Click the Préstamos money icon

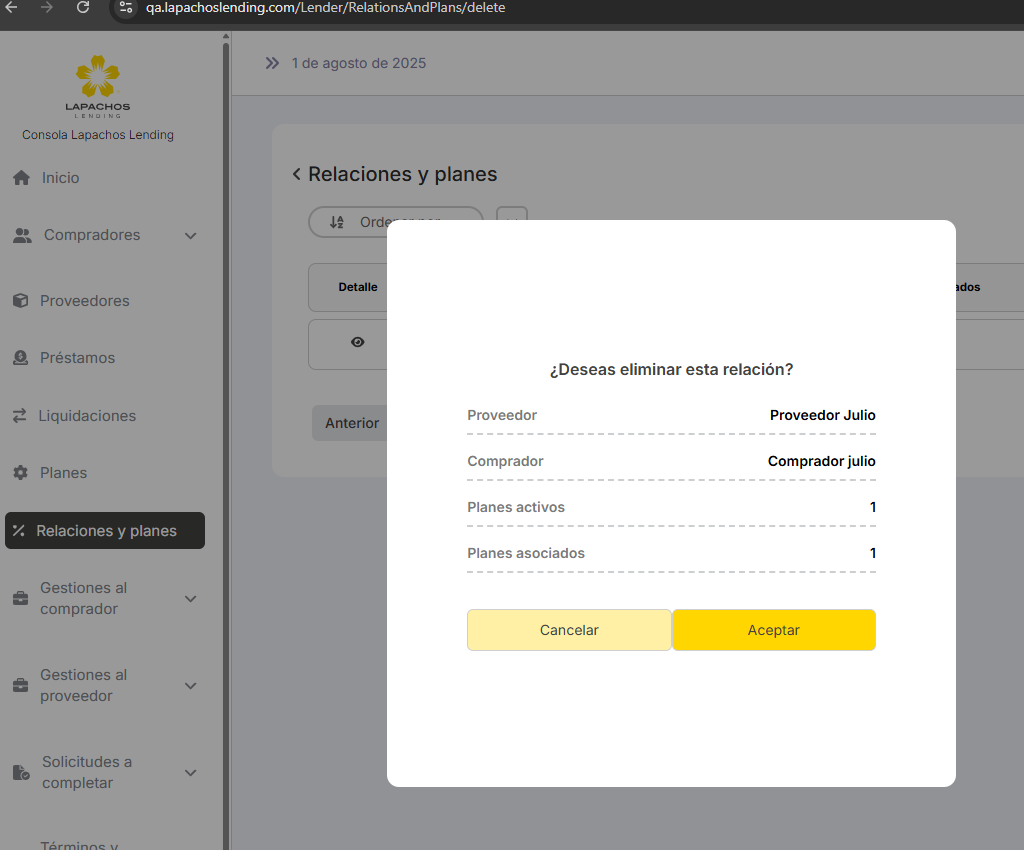pos(20,358)
